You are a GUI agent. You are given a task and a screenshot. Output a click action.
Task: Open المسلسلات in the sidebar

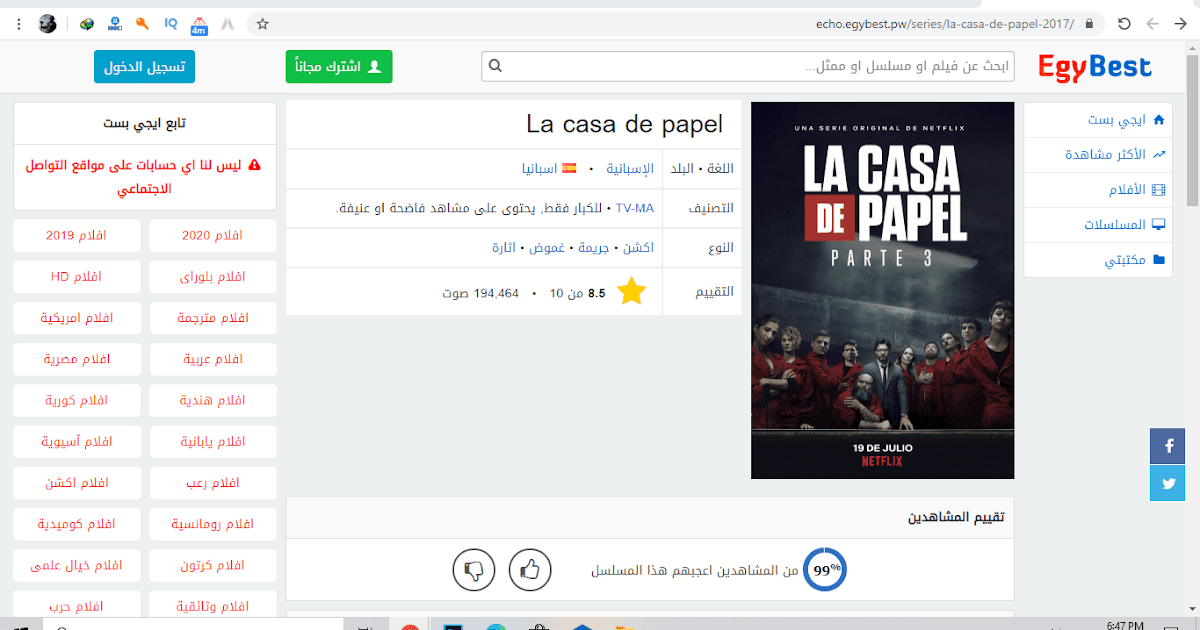click(x=1097, y=225)
